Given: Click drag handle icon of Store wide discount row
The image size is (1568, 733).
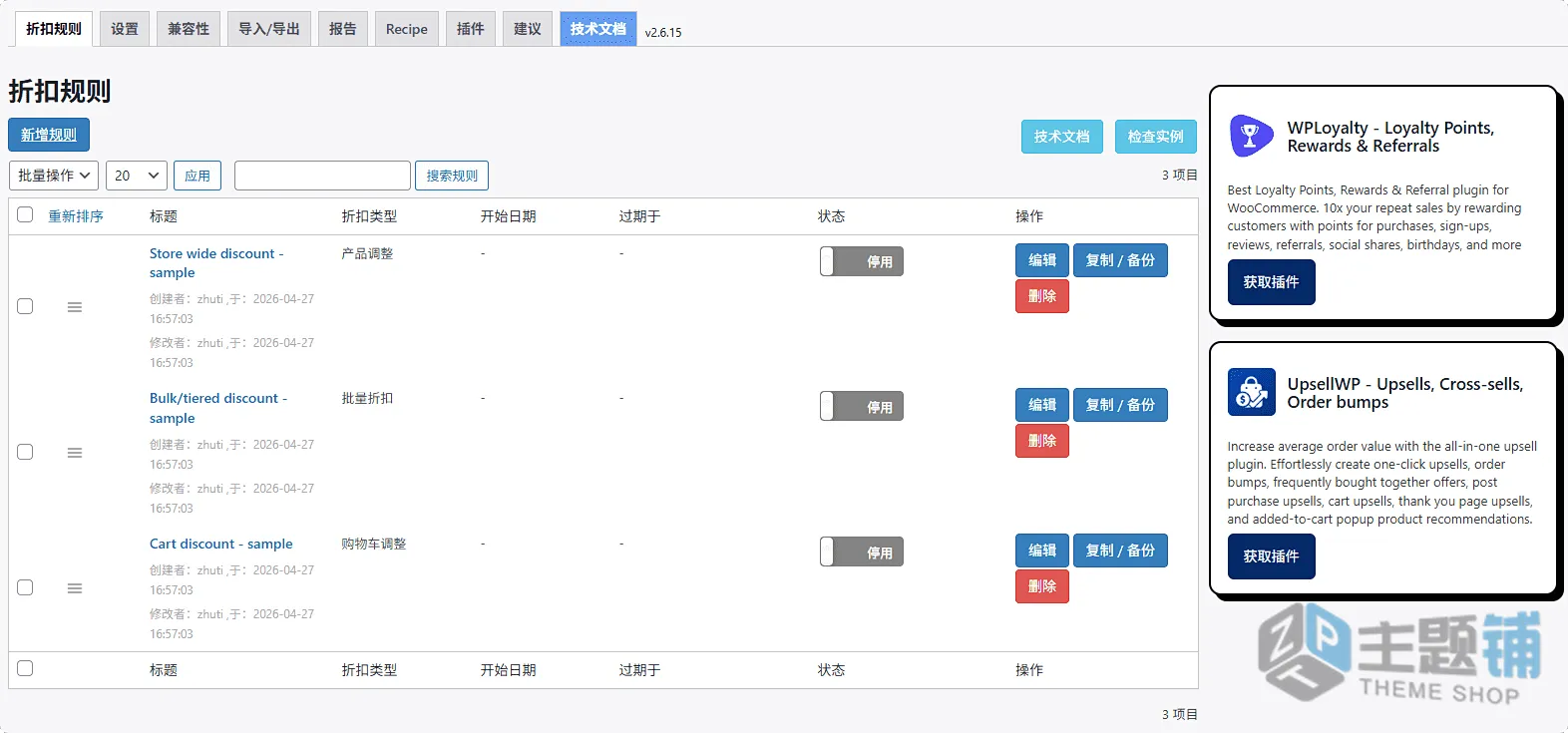Looking at the screenshot, I should (75, 307).
